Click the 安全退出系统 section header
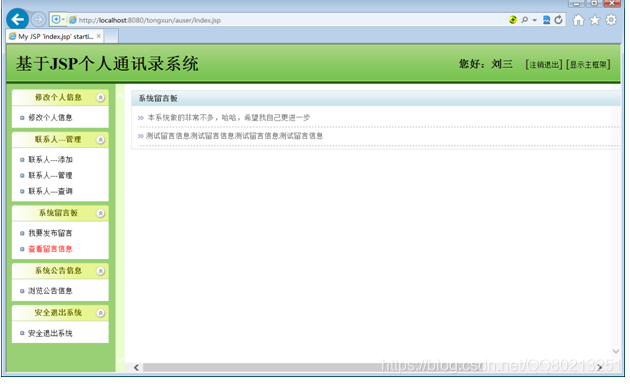 tap(60, 313)
